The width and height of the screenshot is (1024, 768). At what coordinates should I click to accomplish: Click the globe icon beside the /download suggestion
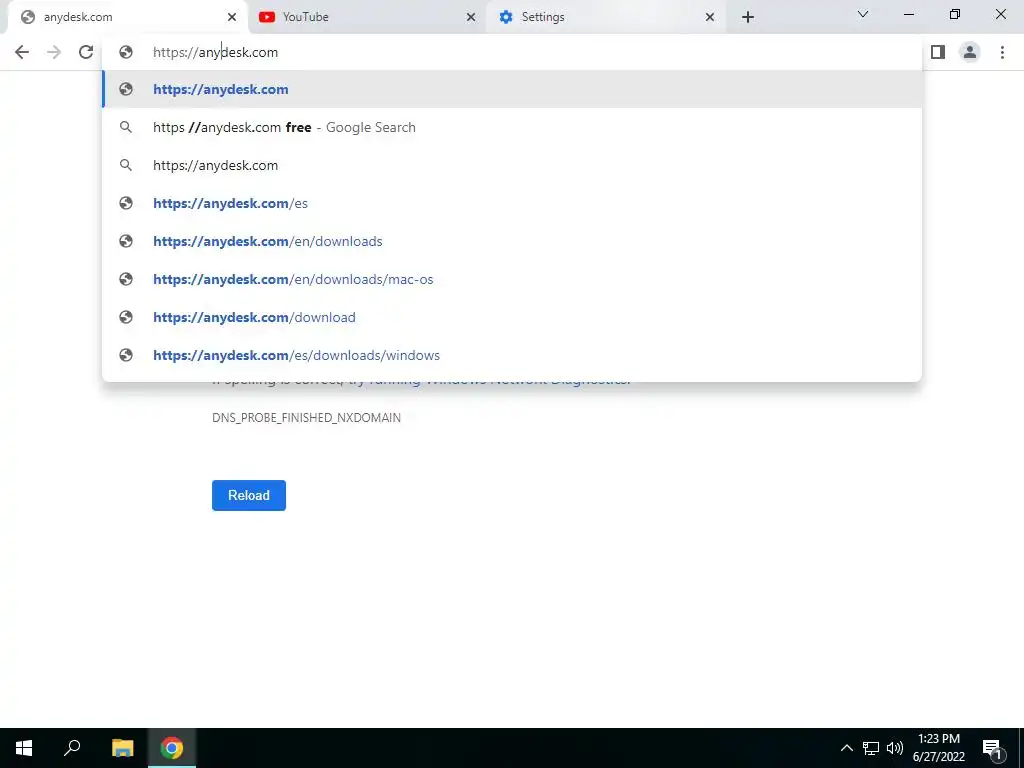(x=126, y=317)
